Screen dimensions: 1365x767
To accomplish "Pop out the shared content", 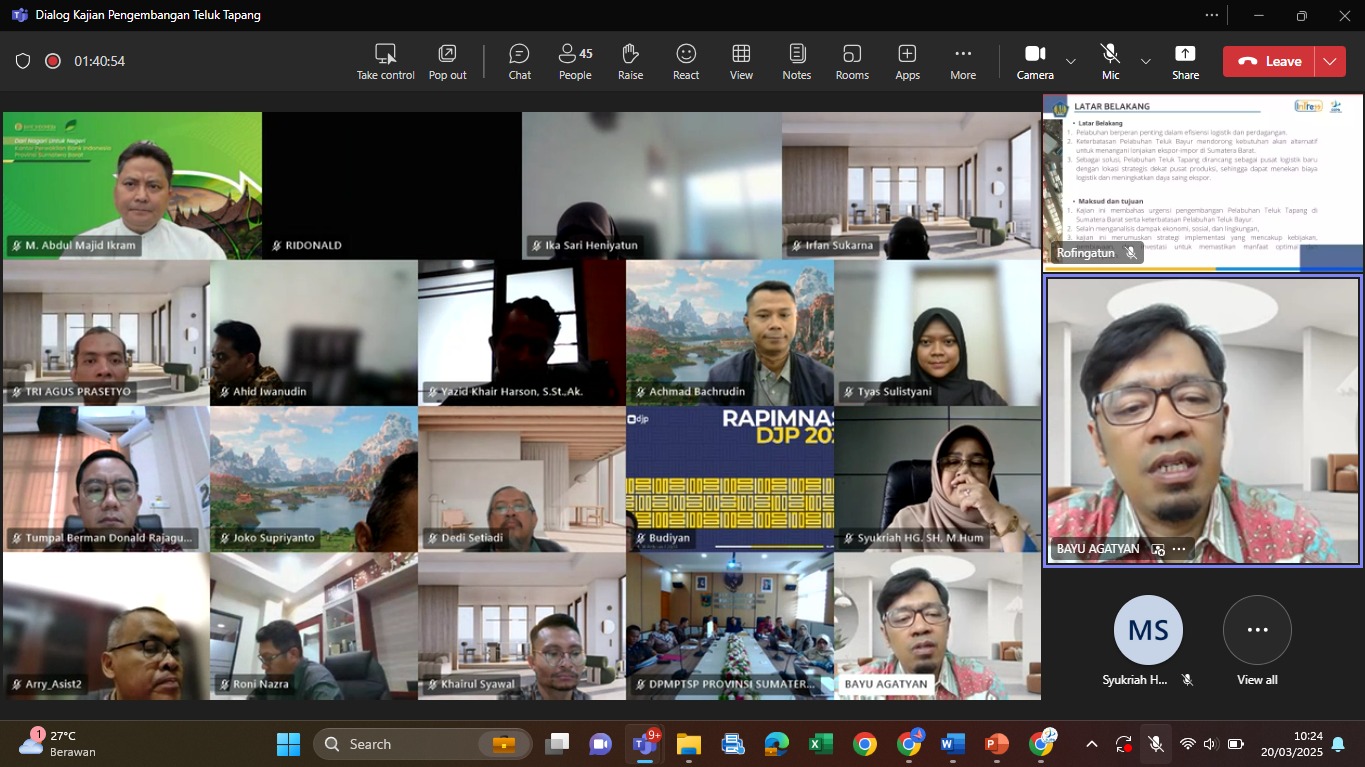I will (447, 62).
